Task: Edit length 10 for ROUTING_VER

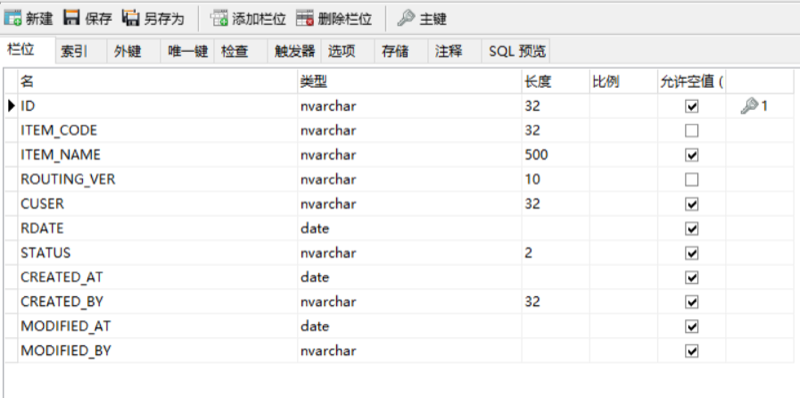Action: 555,180
